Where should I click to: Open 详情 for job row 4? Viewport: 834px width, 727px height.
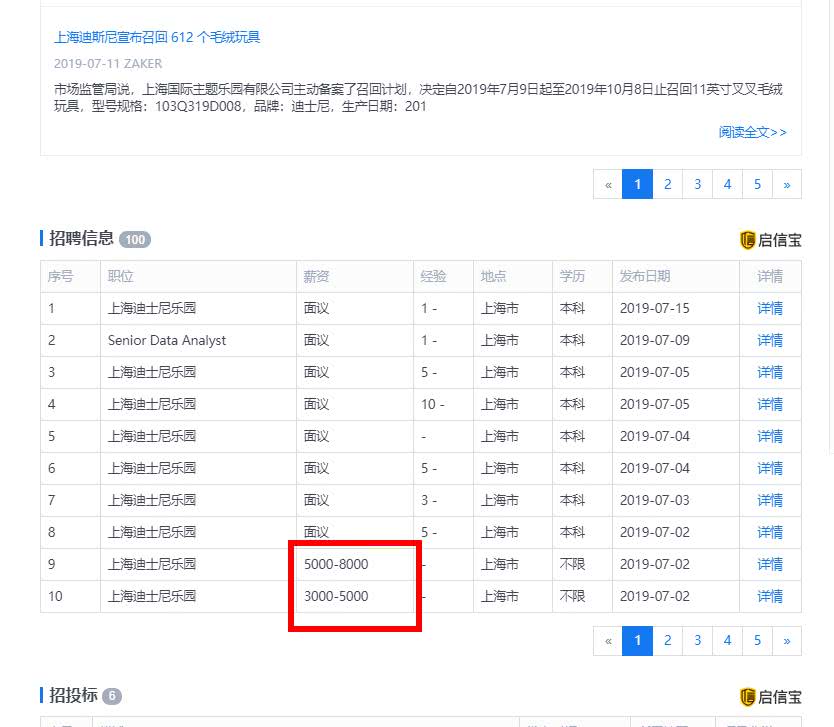click(x=770, y=404)
